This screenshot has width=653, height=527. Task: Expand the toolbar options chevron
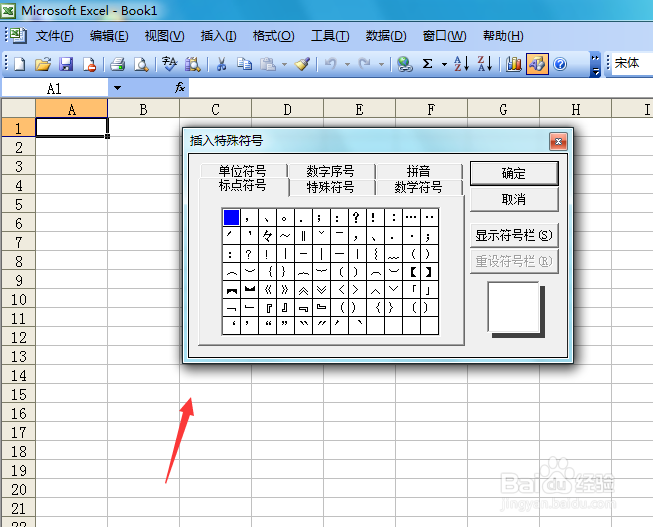[x=596, y=65]
